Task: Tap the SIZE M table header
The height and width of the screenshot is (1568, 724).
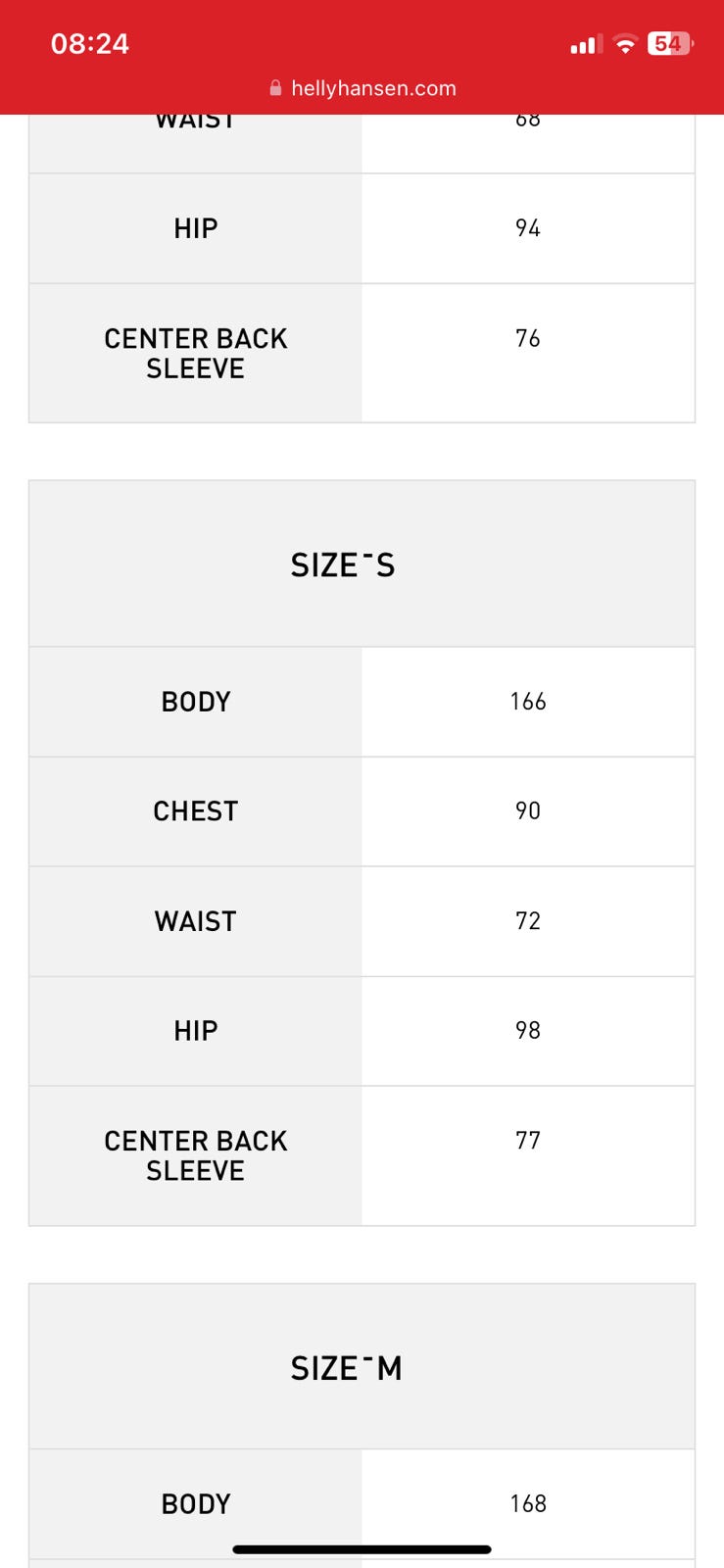Action: [346, 1368]
